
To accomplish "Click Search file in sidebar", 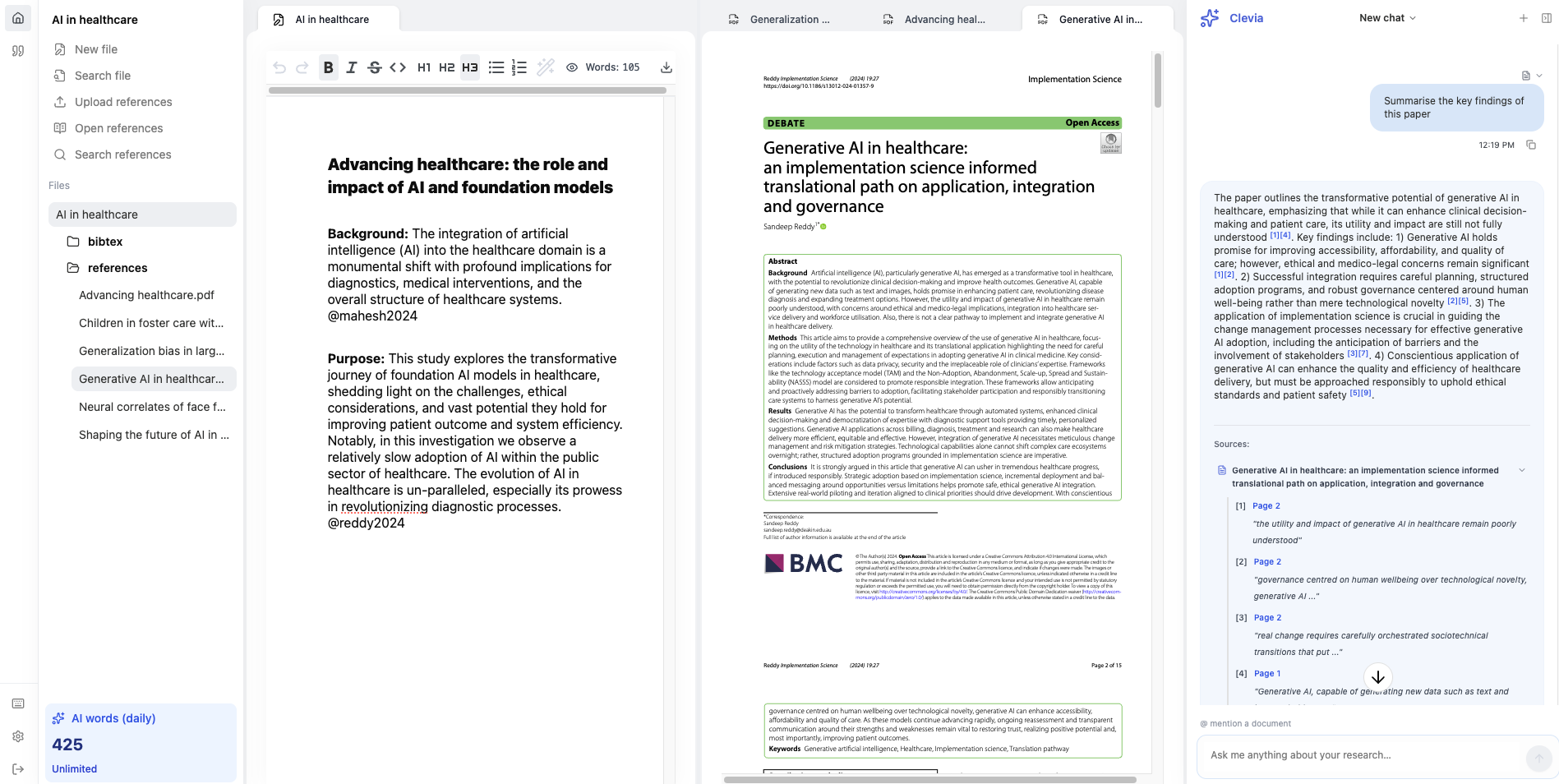I will [x=103, y=76].
